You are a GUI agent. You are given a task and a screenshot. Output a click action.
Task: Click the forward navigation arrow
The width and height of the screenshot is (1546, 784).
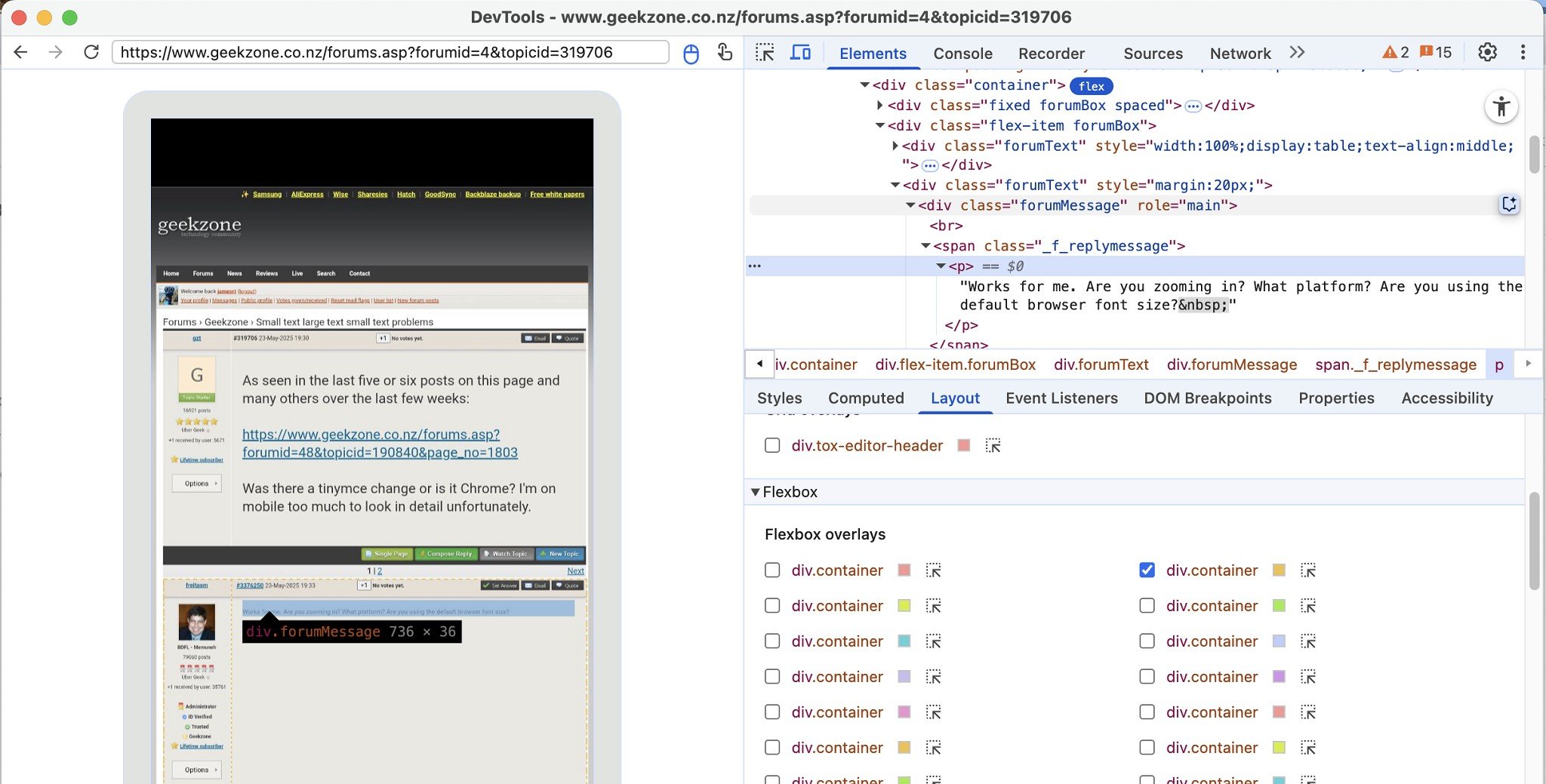click(x=55, y=52)
